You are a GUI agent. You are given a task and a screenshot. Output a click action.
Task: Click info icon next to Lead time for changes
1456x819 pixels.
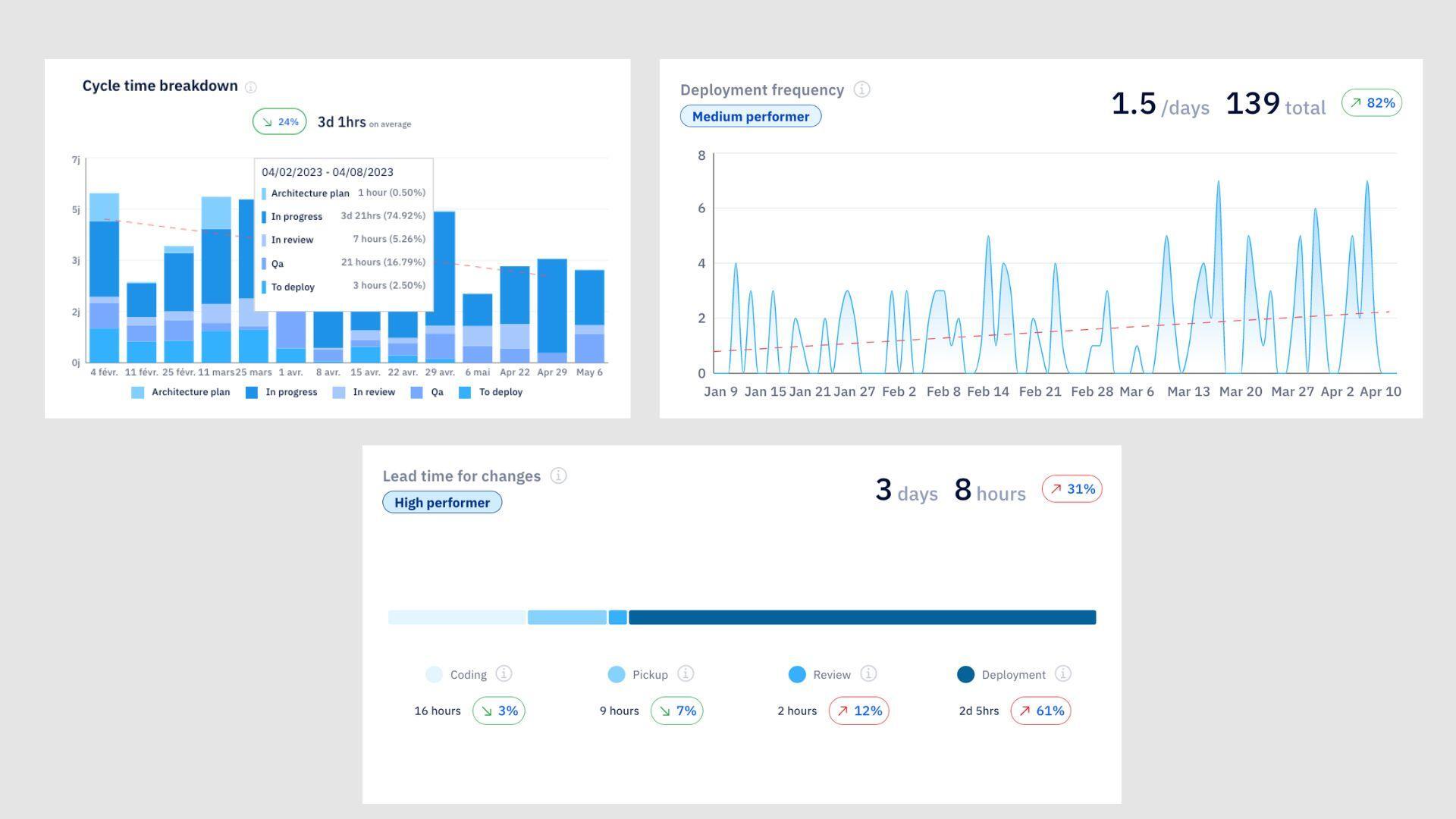558,475
